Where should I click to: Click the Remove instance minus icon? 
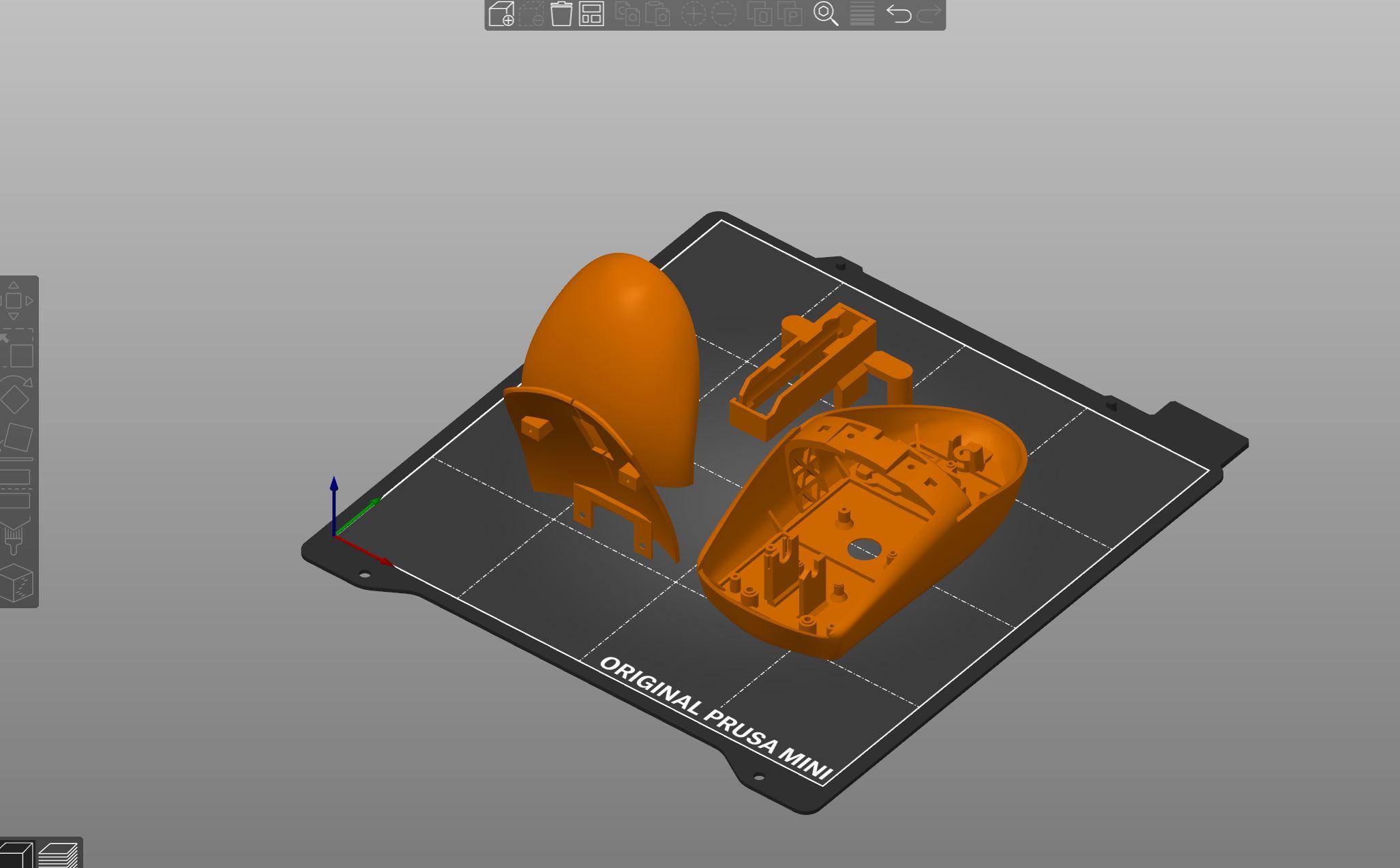pyautogui.click(x=724, y=14)
